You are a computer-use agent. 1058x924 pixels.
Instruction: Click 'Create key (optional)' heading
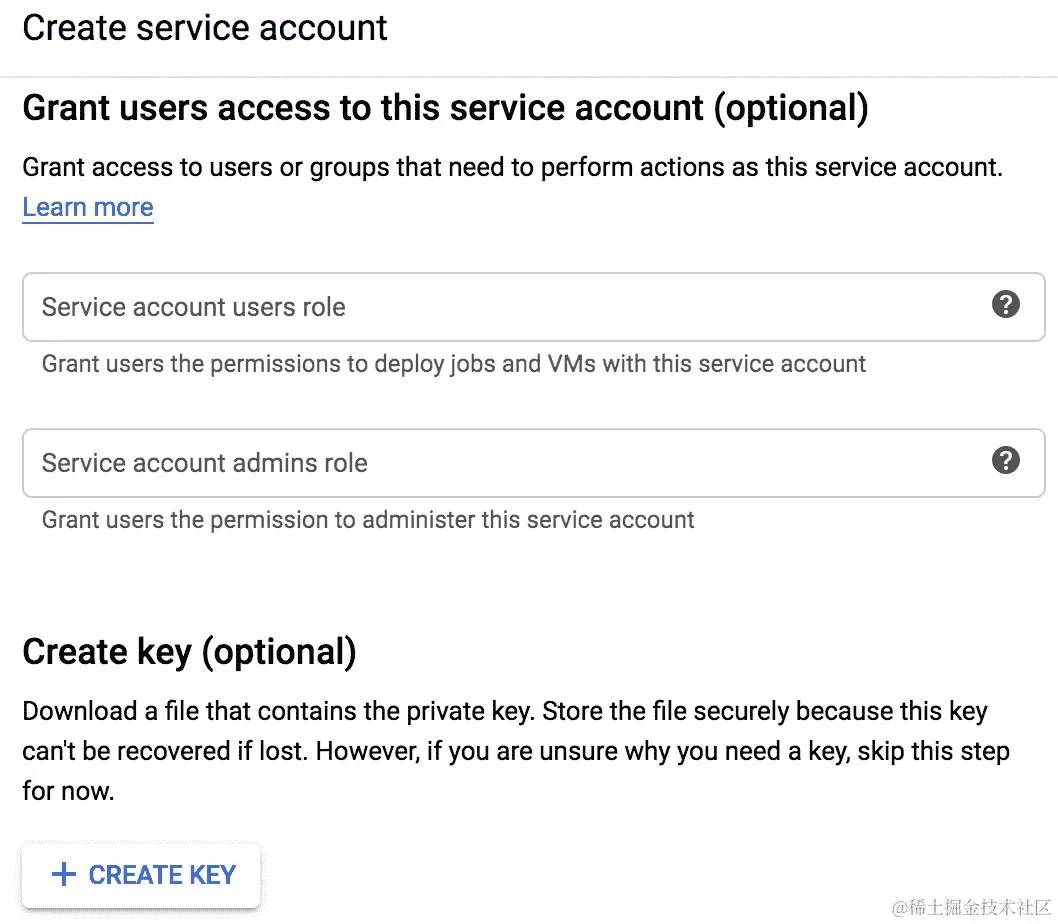click(x=189, y=652)
